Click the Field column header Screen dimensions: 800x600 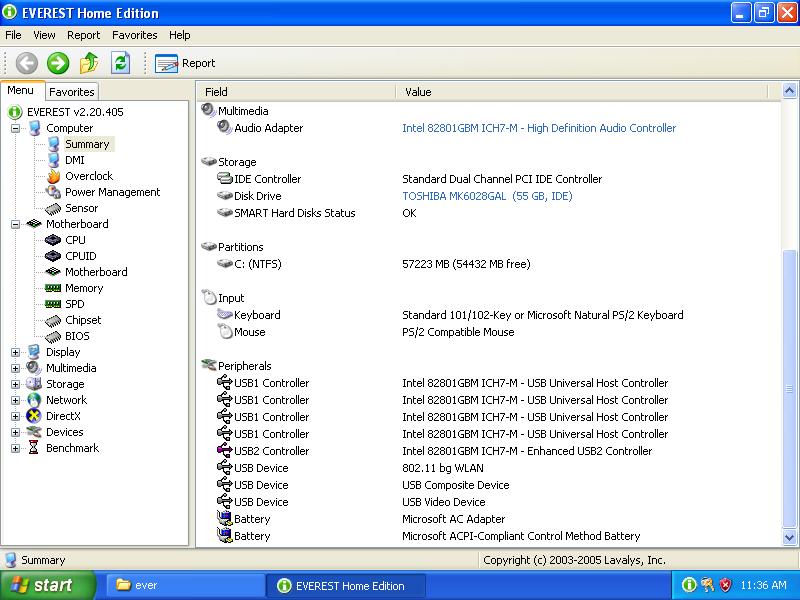tap(296, 92)
